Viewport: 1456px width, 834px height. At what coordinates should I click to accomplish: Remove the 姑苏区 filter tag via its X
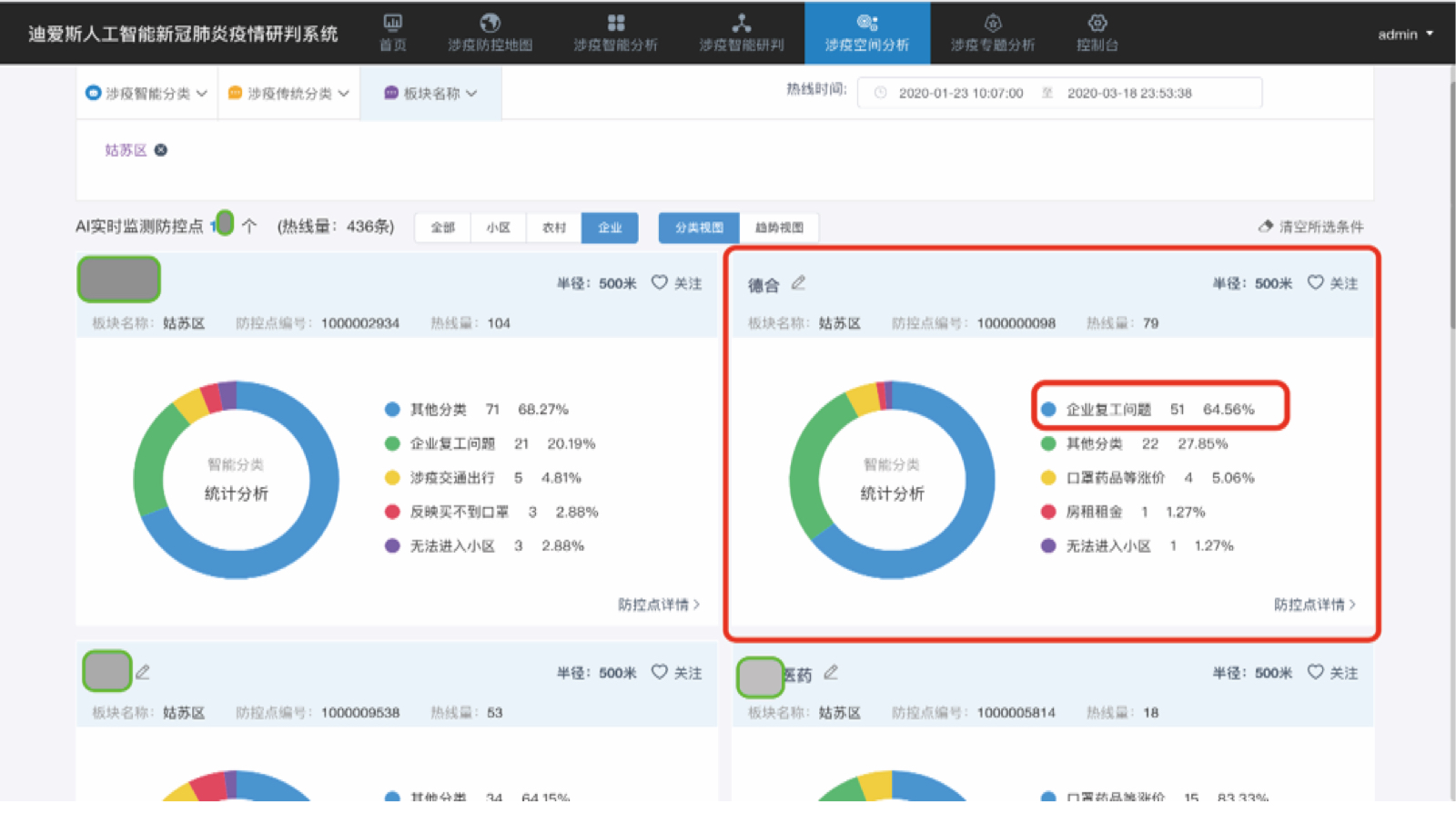pyautogui.click(x=161, y=149)
